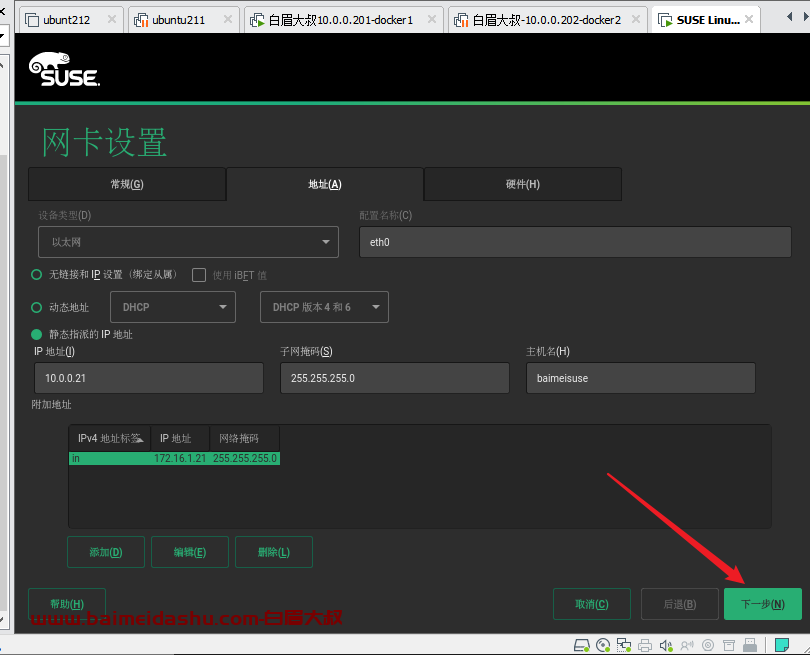The width and height of the screenshot is (810, 655).
Task: Select 无链接和IP设置 radio option
Action: point(36,274)
